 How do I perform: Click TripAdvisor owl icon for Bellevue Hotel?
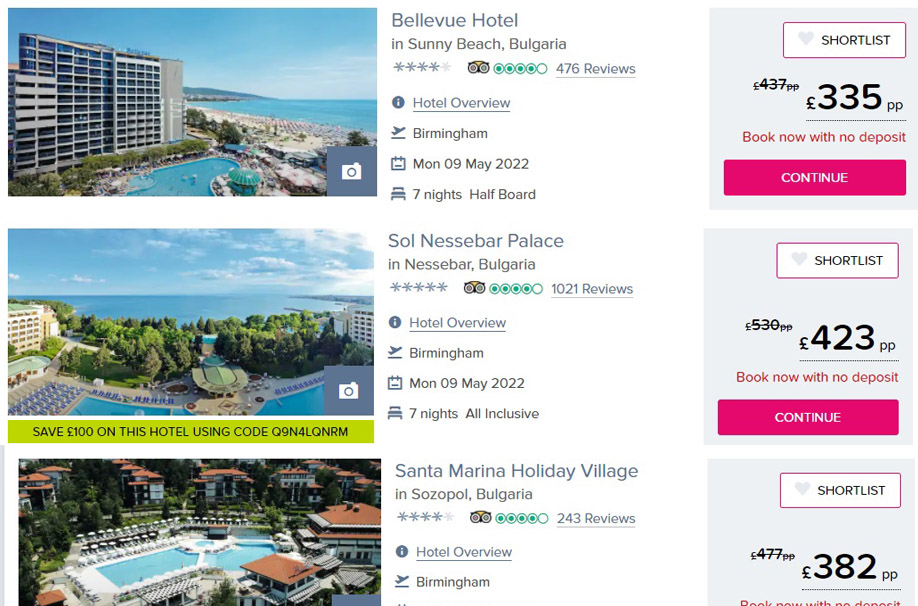tap(478, 68)
